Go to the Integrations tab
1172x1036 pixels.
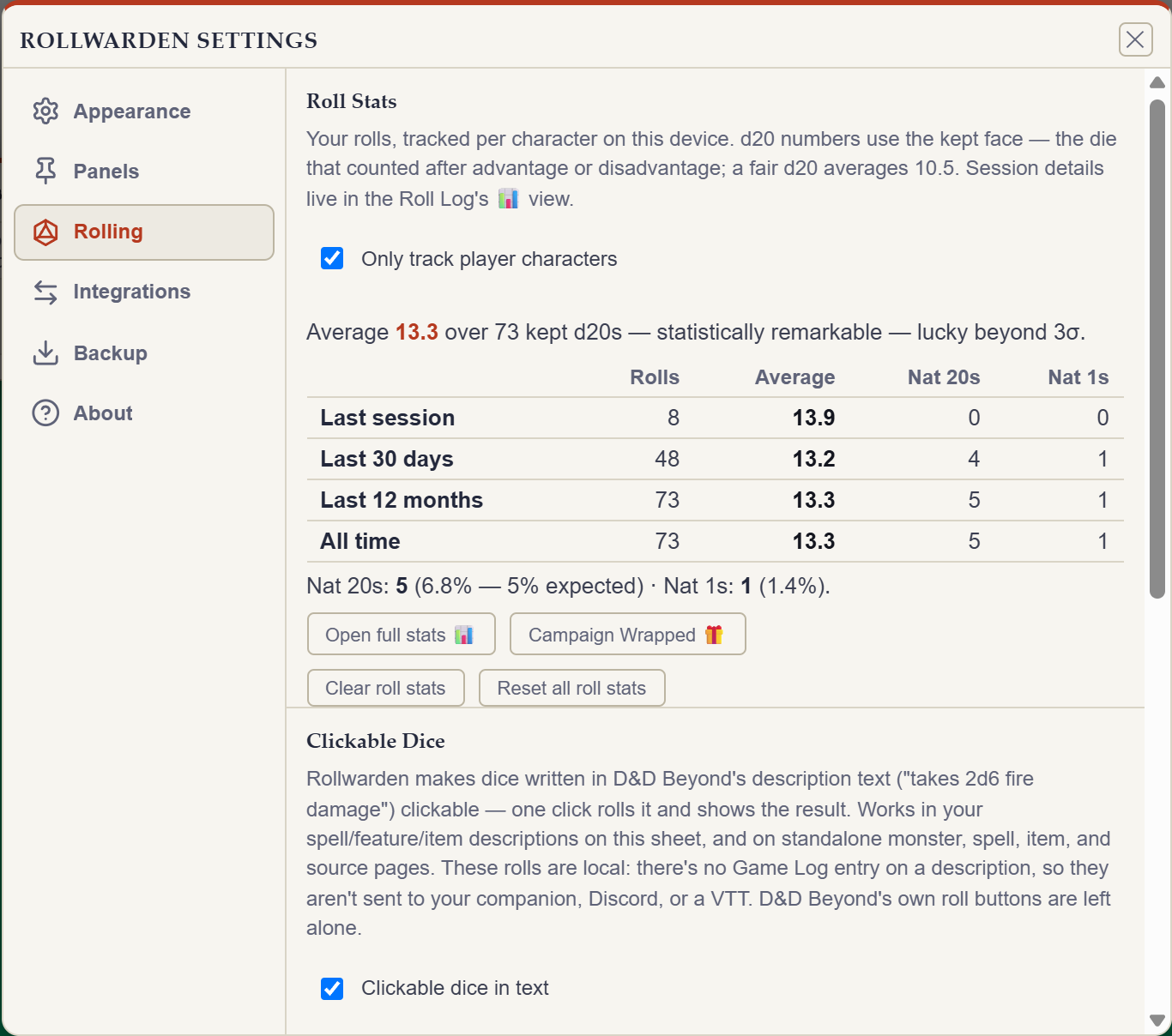coord(144,292)
